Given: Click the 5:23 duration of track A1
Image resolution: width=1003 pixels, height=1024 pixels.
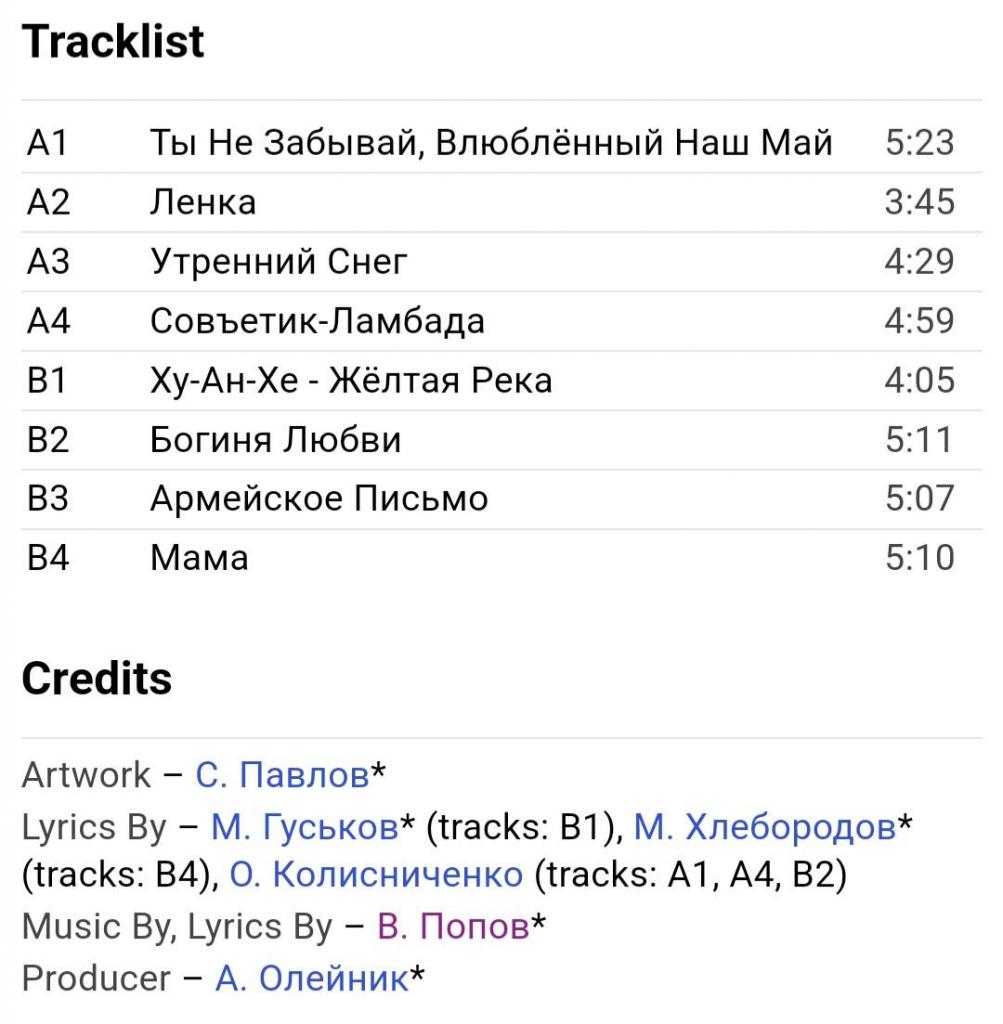Looking at the screenshot, I should pos(919,142).
